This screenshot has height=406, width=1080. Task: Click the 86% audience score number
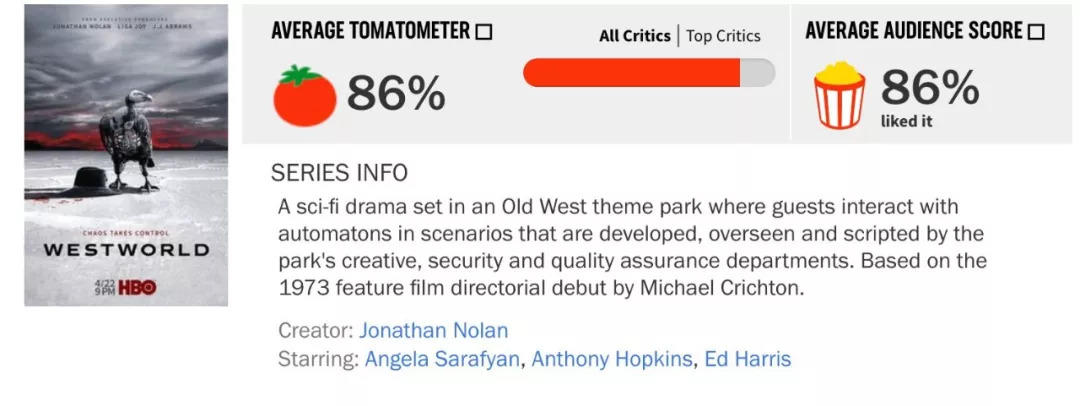pyautogui.click(x=930, y=88)
